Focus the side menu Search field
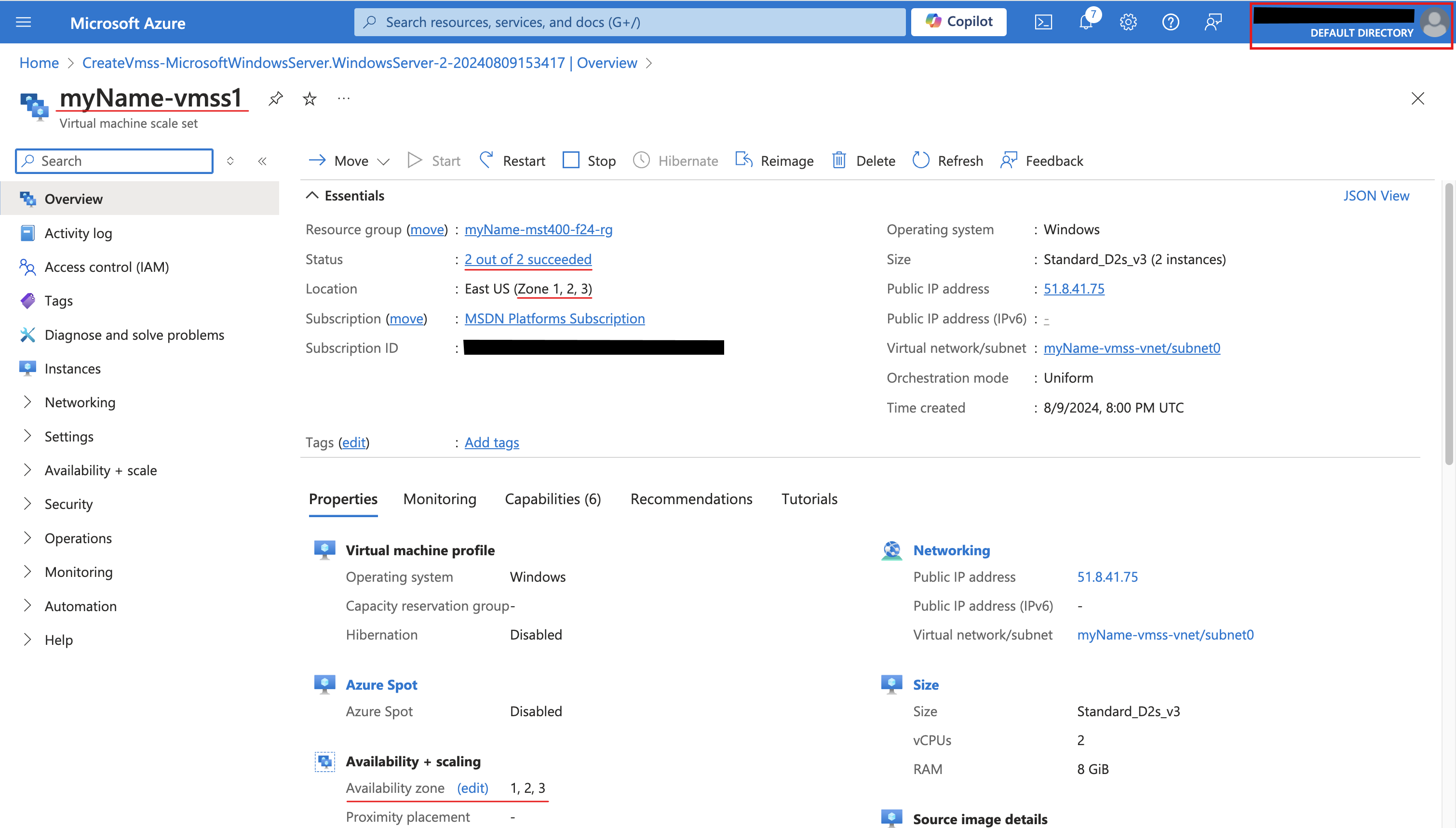Viewport: 1456px width, 828px height. click(x=114, y=161)
